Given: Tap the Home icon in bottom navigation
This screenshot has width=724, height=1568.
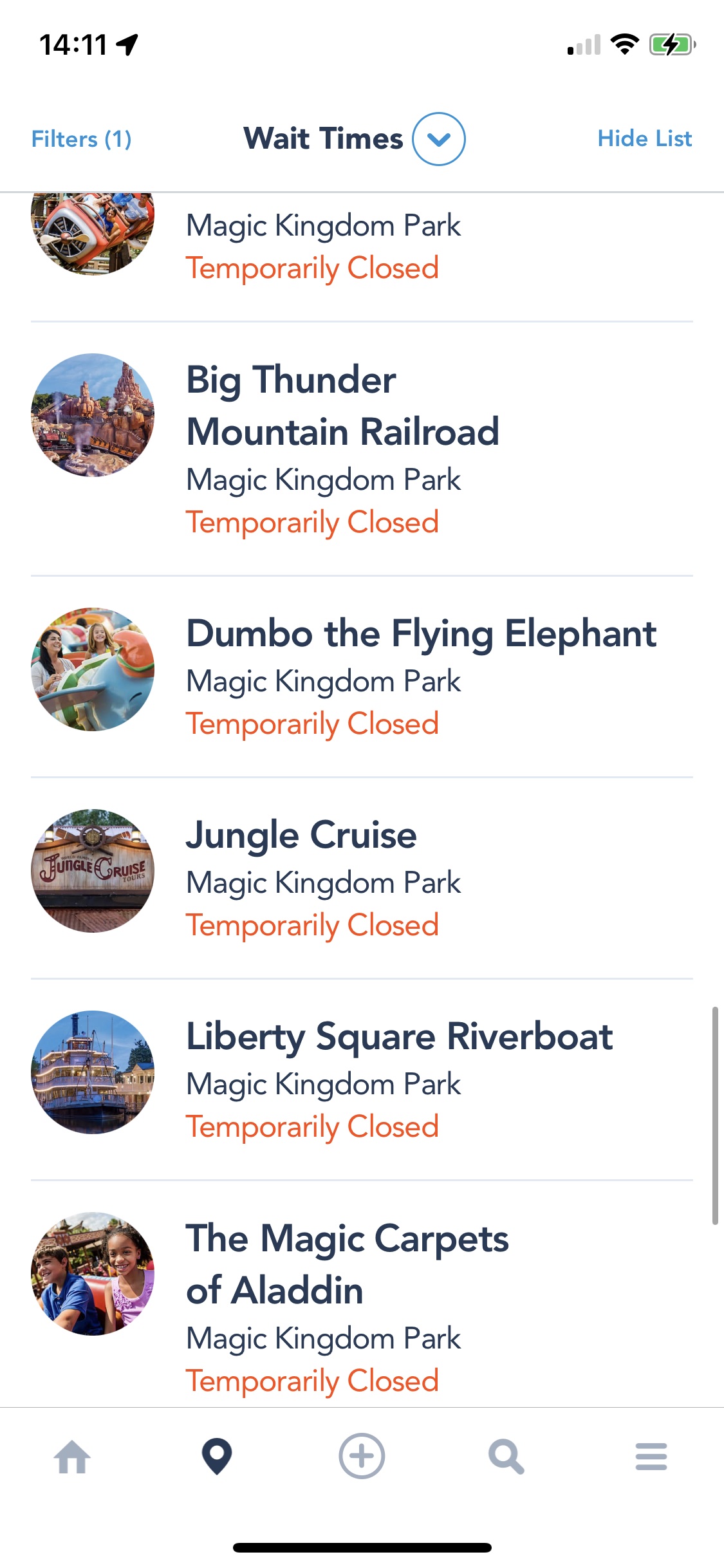Looking at the screenshot, I should click(72, 1457).
